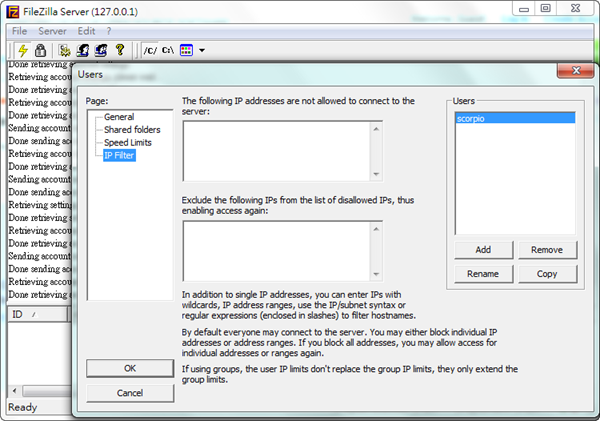Click the yellow question mark help icon

click(x=120, y=50)
